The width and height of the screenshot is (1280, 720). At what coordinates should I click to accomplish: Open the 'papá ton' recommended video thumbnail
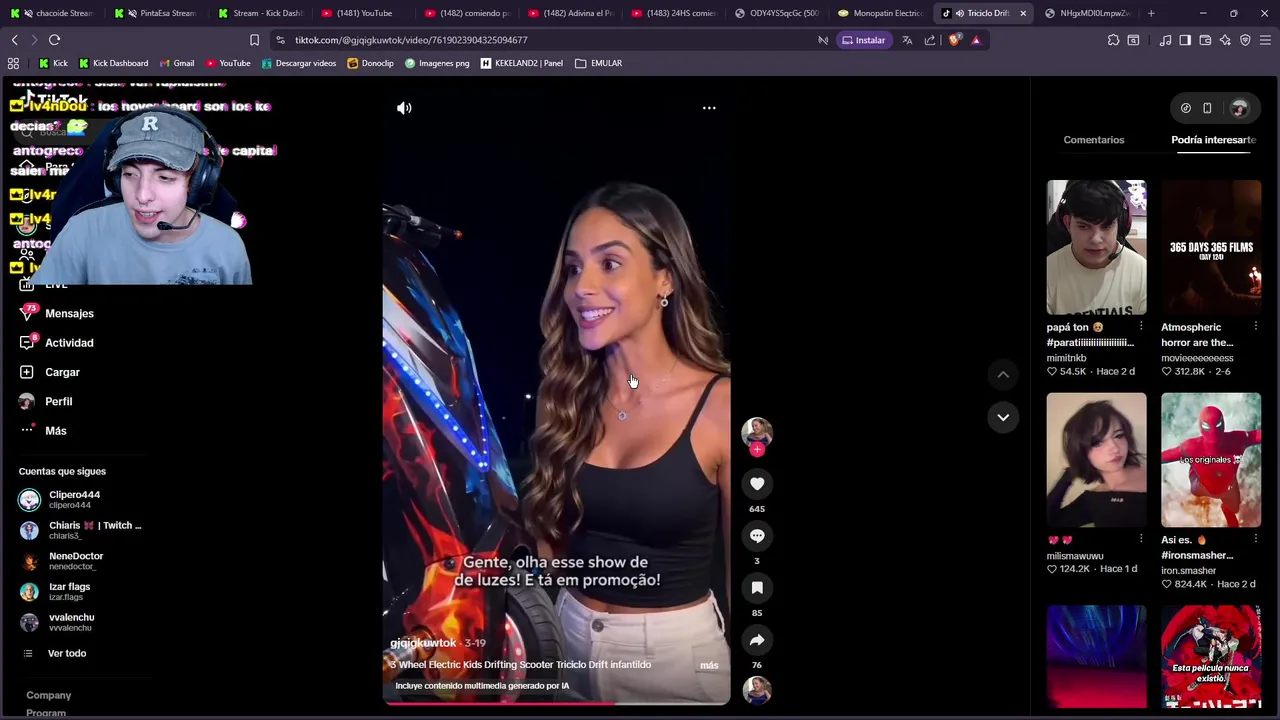click(x=1096, y=247)
